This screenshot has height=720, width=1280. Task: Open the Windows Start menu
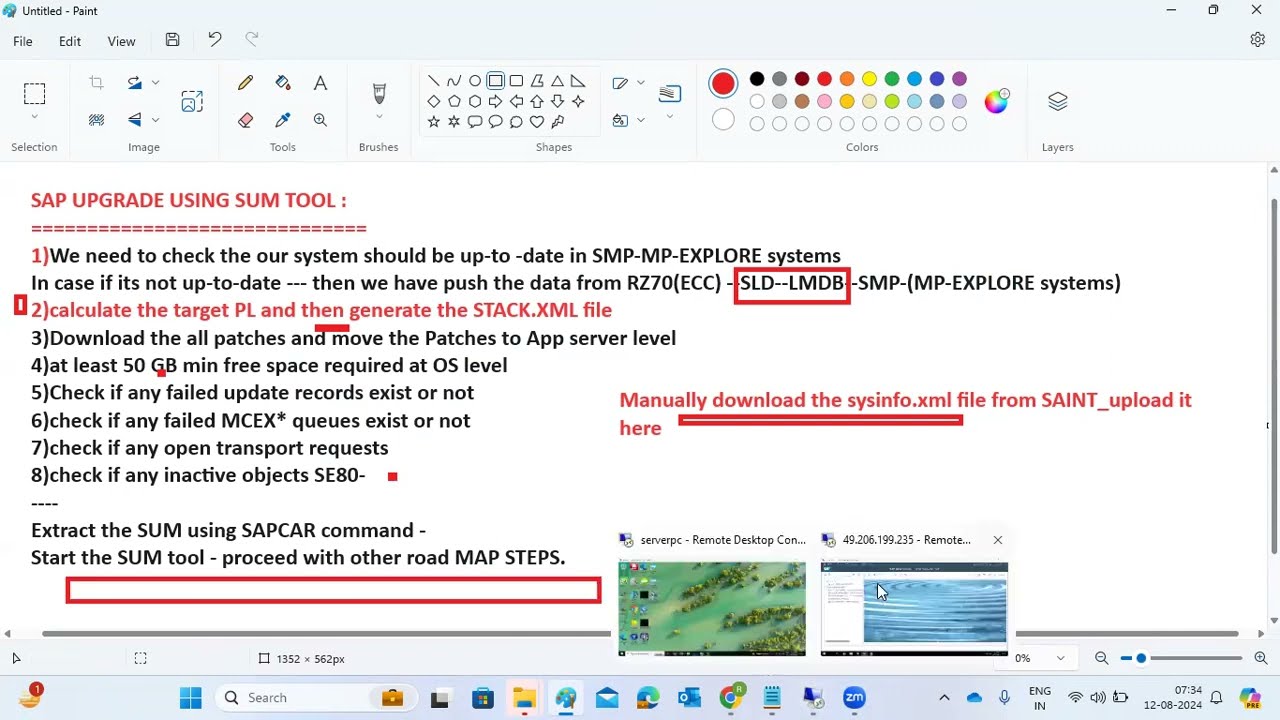pyautogui.click(x=190, y=698)
